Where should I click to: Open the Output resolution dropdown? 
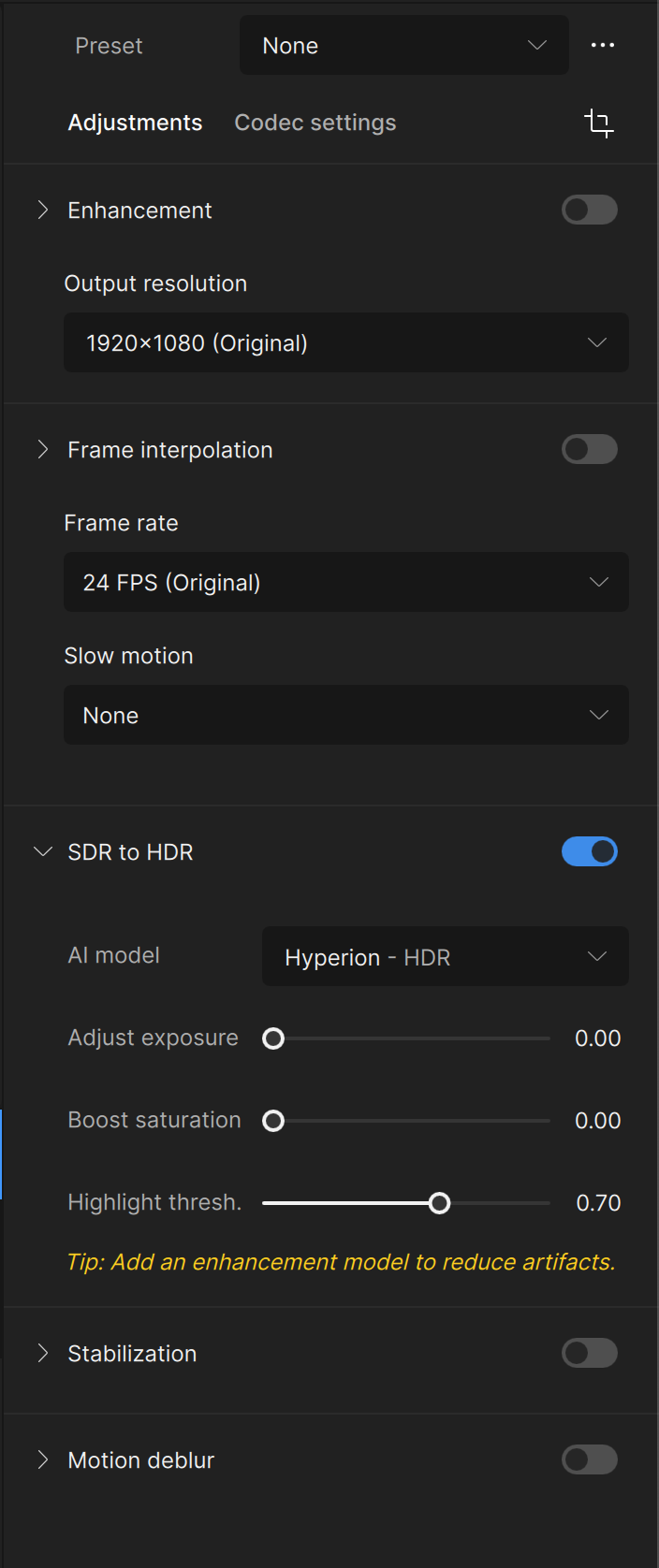(345, 342)
